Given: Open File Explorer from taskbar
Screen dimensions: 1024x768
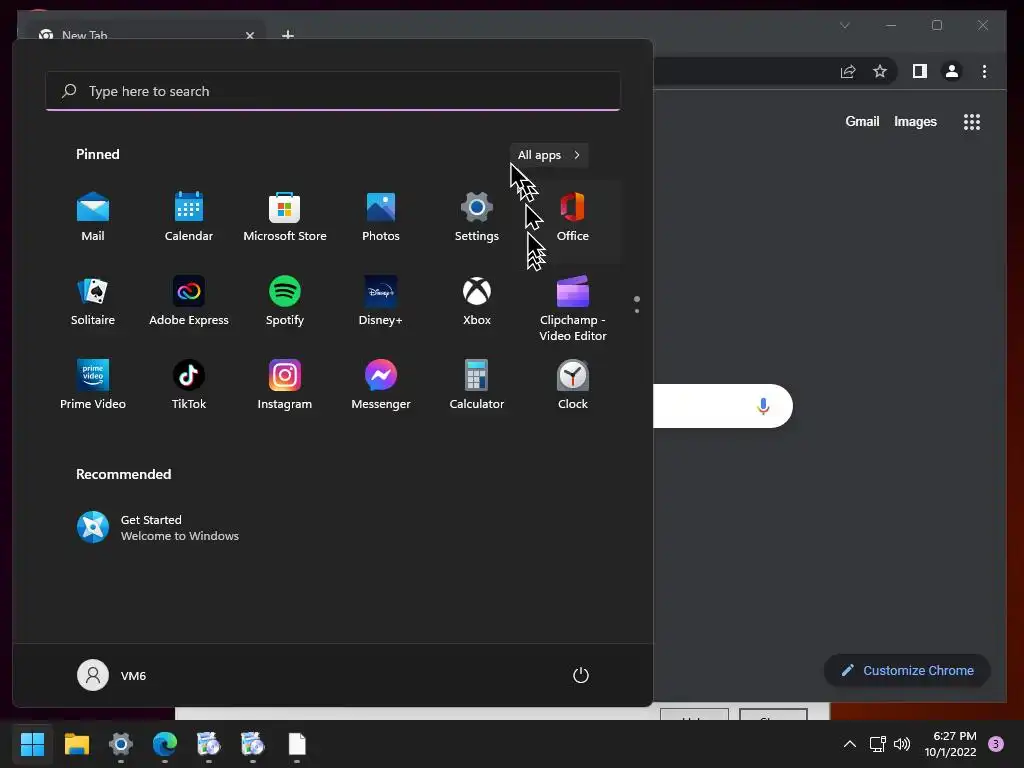Looking at the screenshot, I should [x=76, y=744].
